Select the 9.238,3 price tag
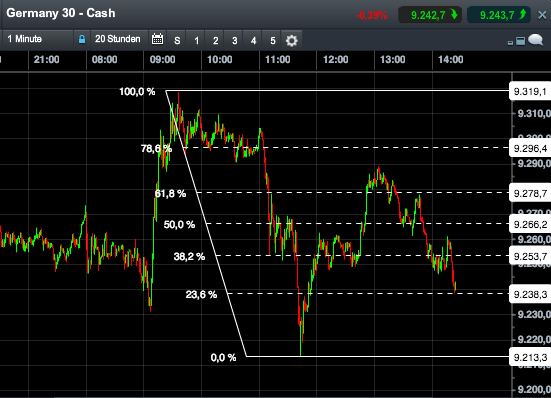 (530, 294)
